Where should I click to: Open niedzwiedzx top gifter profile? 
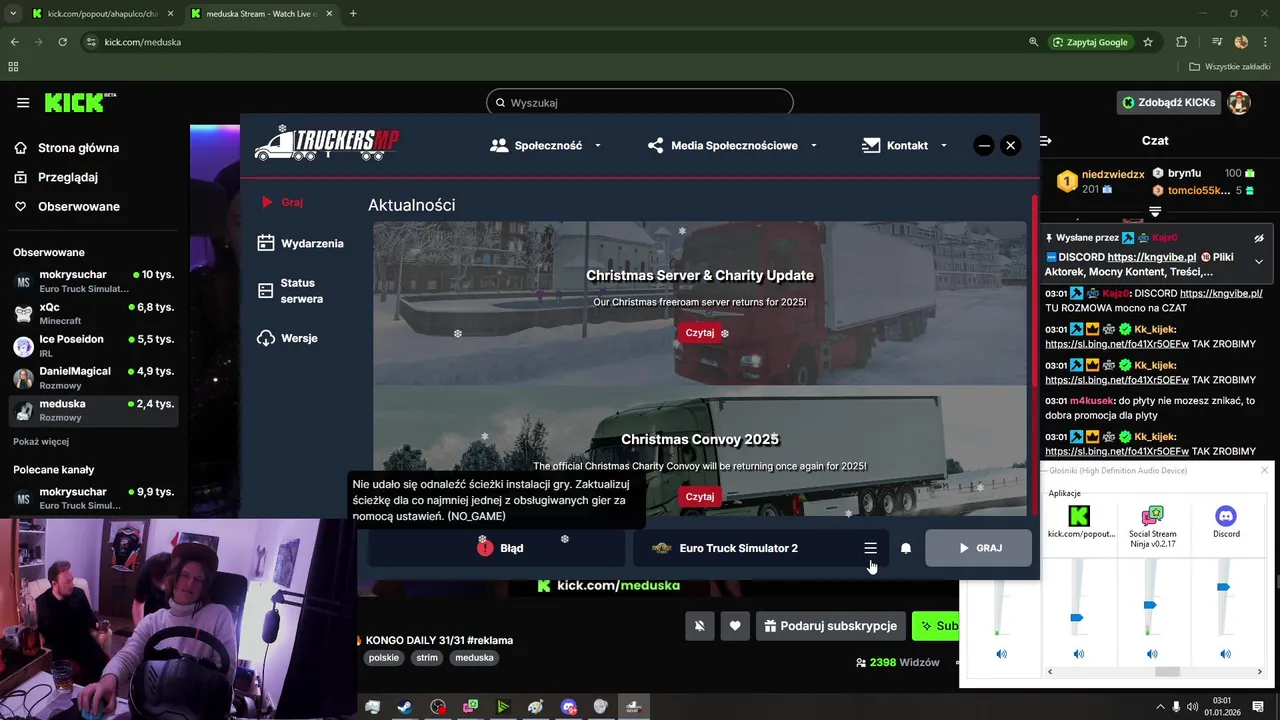click(x=1113, y=174)
